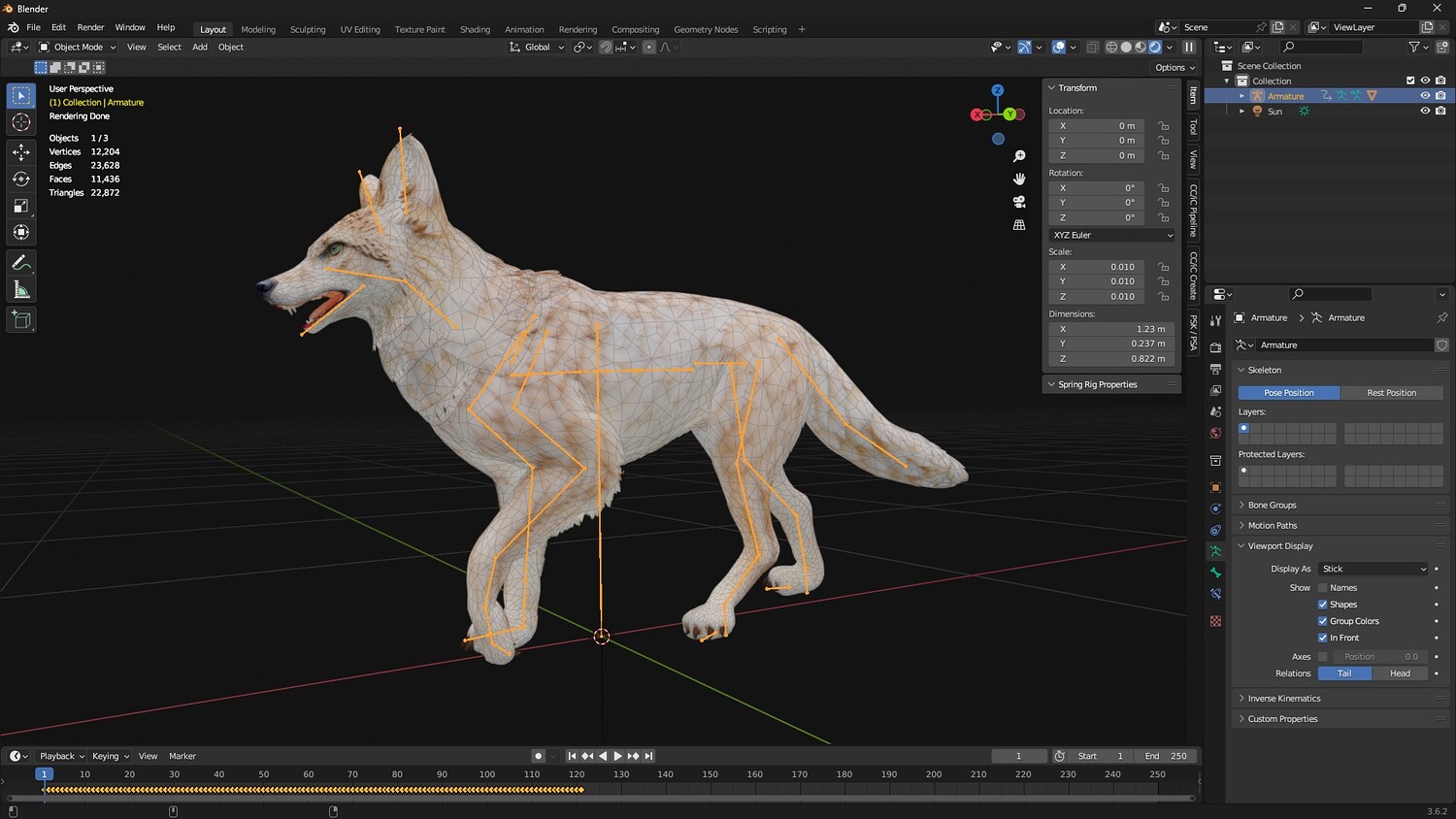The height and width of the screenshot is (819, 1456).
Task: Switch skeleton to Rest Position
Action: 1391,393
